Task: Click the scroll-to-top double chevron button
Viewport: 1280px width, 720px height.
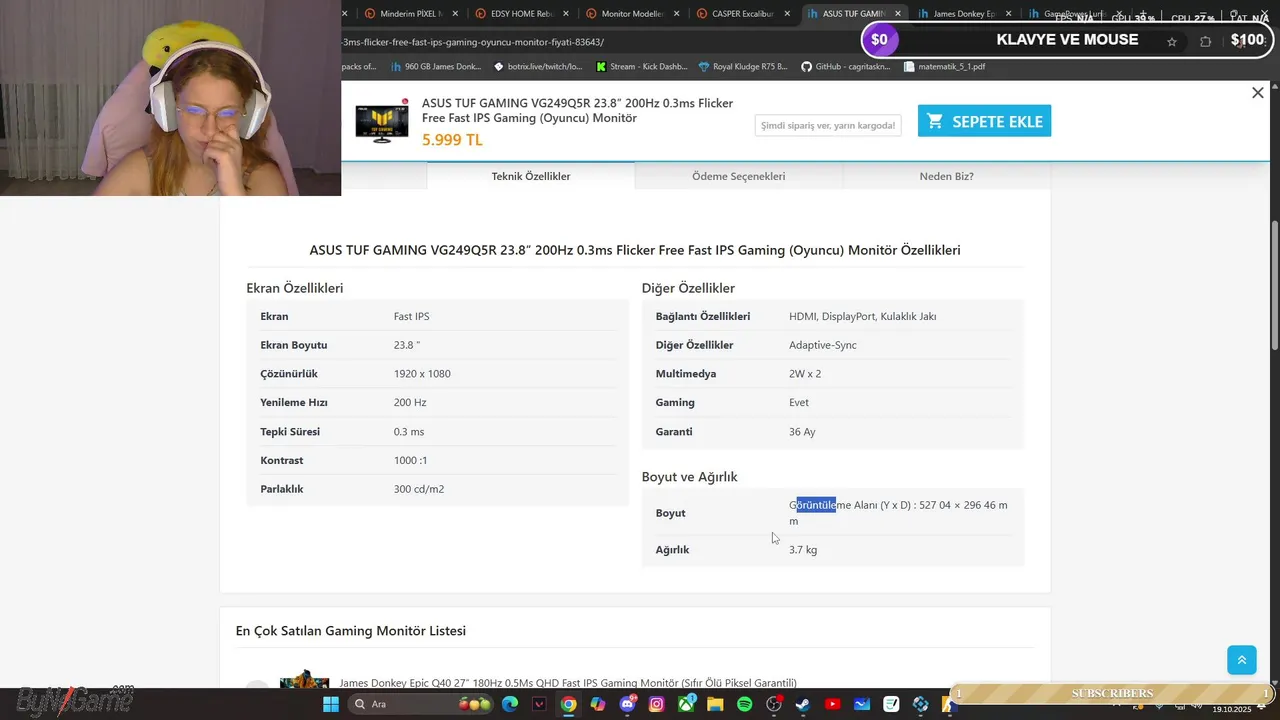Action: click(x=1242, y=660)
